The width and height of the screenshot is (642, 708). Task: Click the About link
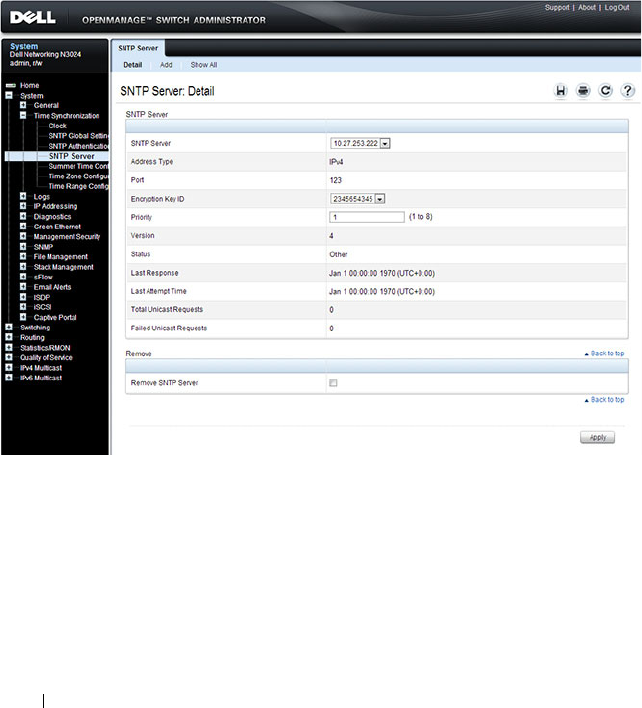click(587, 8)
